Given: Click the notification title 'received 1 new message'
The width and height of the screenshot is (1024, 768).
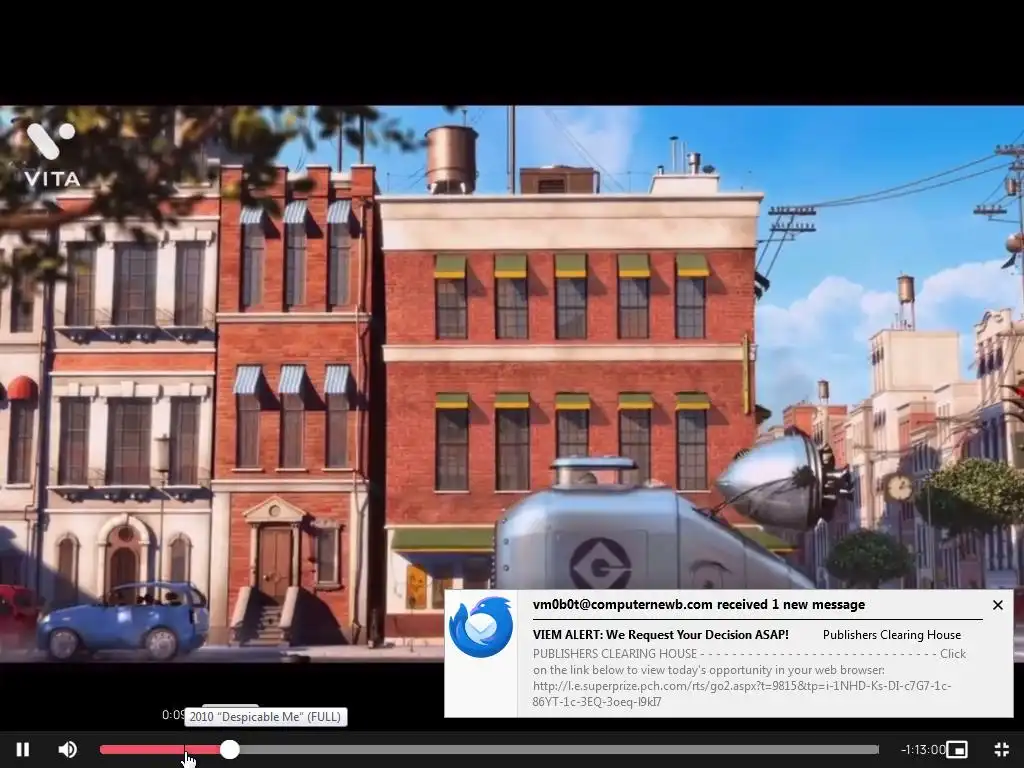Looking at the screenshot, I should (699, 604).
